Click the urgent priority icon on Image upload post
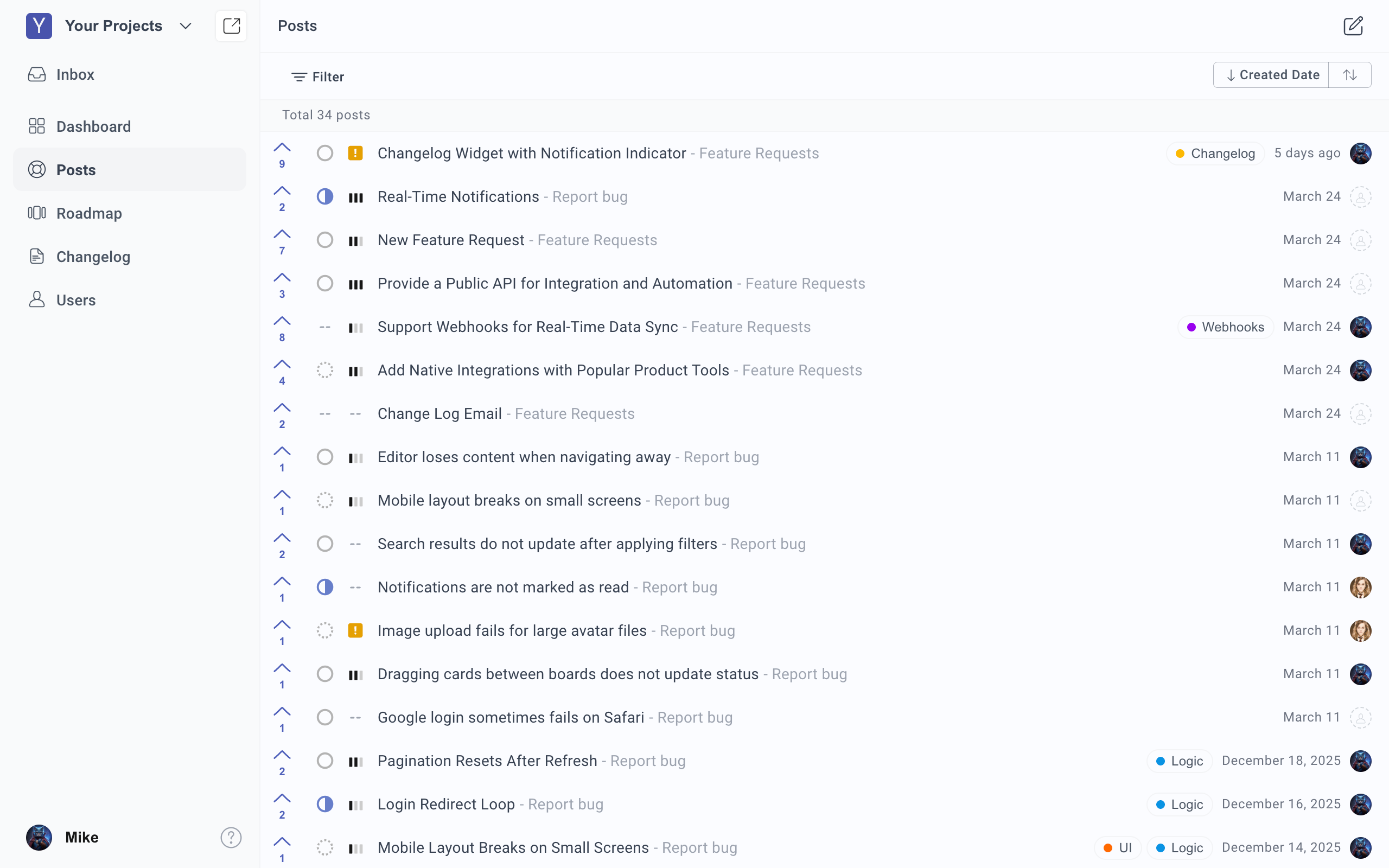The height and width of the screenshot is (868, 1389). pos(355,630)
